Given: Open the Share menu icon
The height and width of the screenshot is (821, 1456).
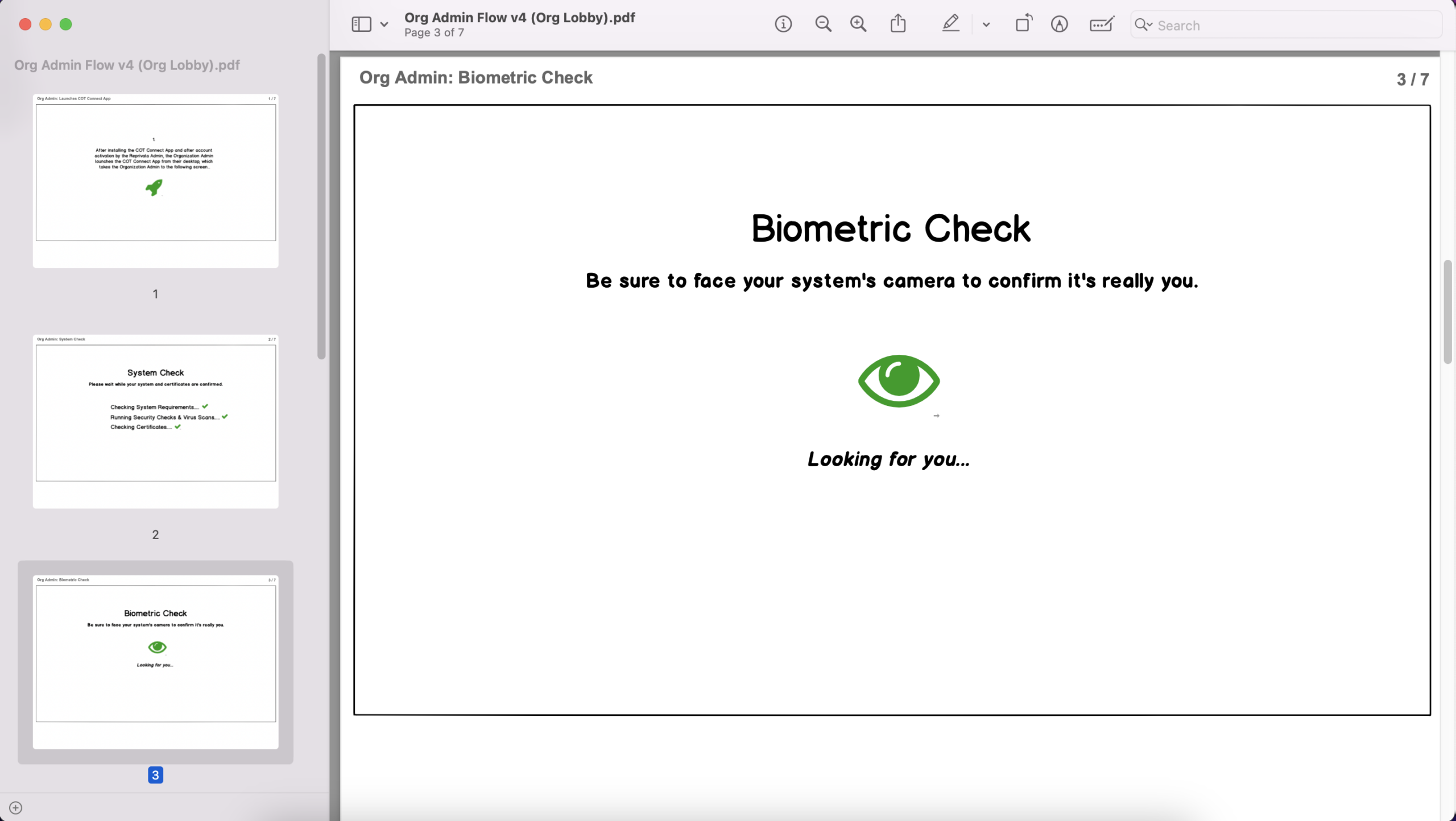Looking at the screenshot, I should pyautogui.click(x=898, y=24).
